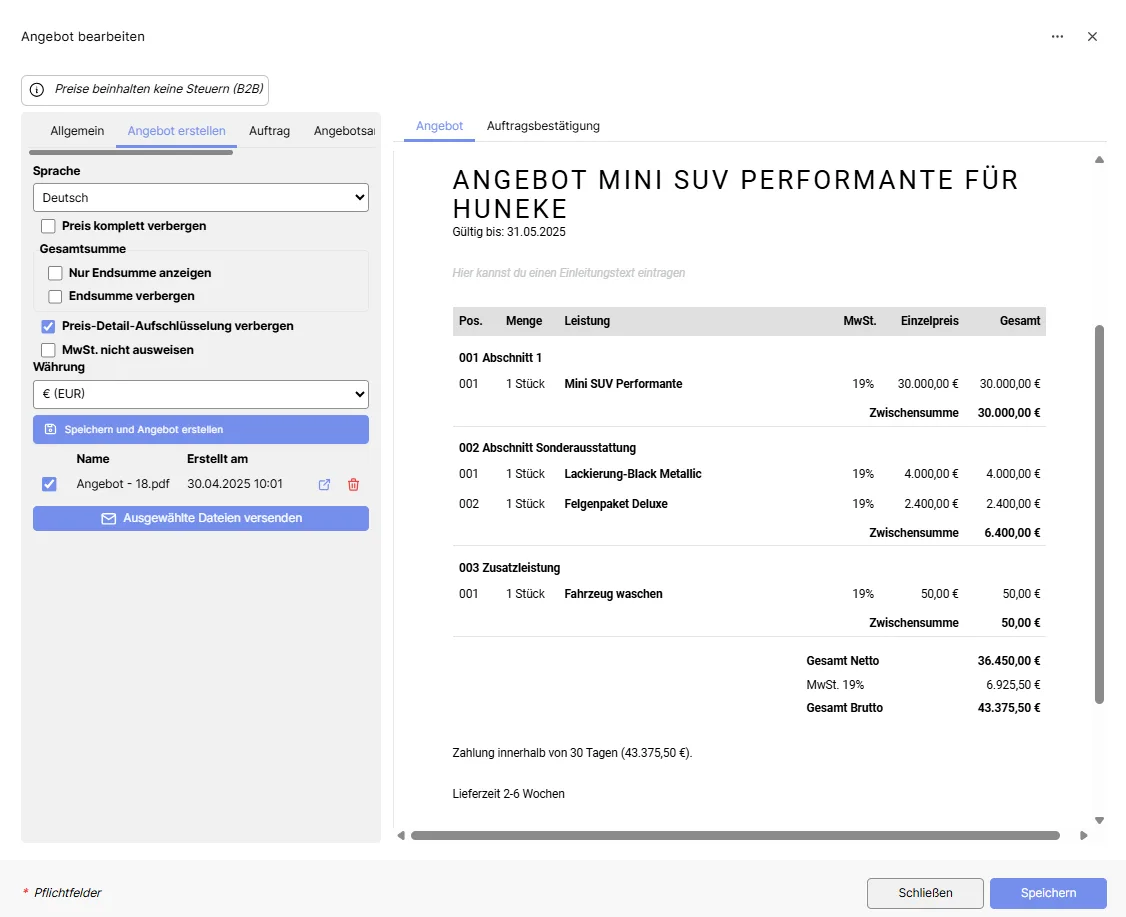
Task: Click the info icon beside tax notice
Action: (x=37, y=90)
